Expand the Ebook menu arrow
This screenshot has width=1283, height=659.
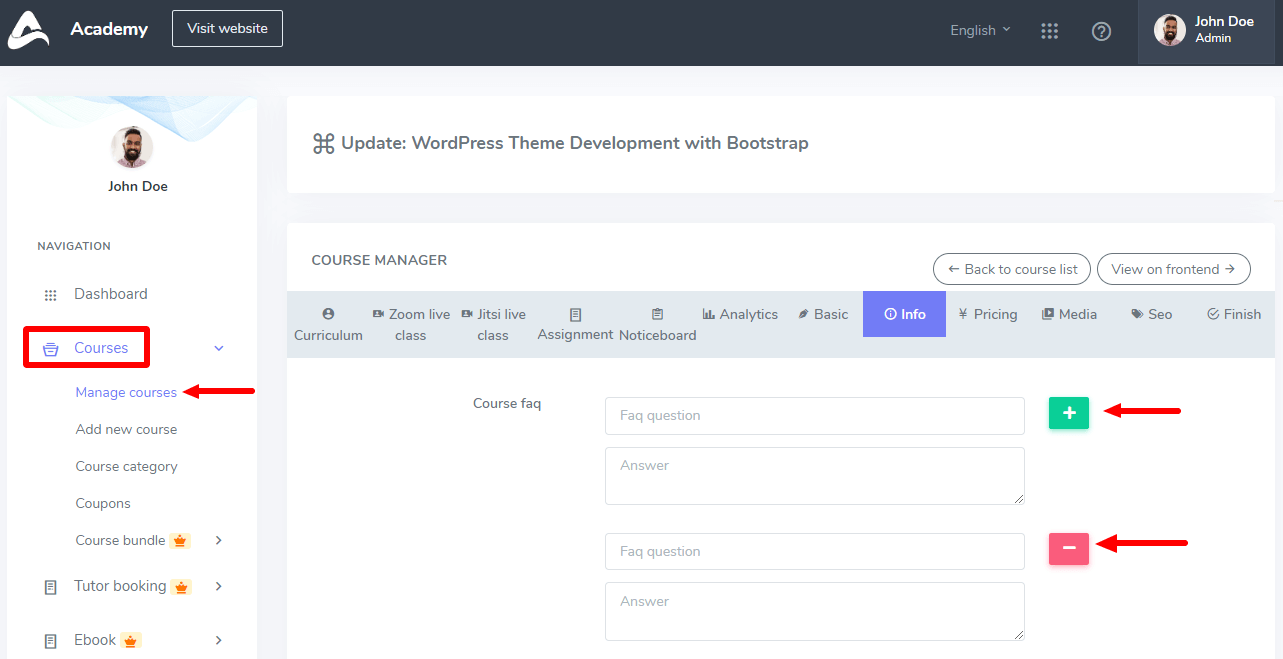tap(219, 640)
